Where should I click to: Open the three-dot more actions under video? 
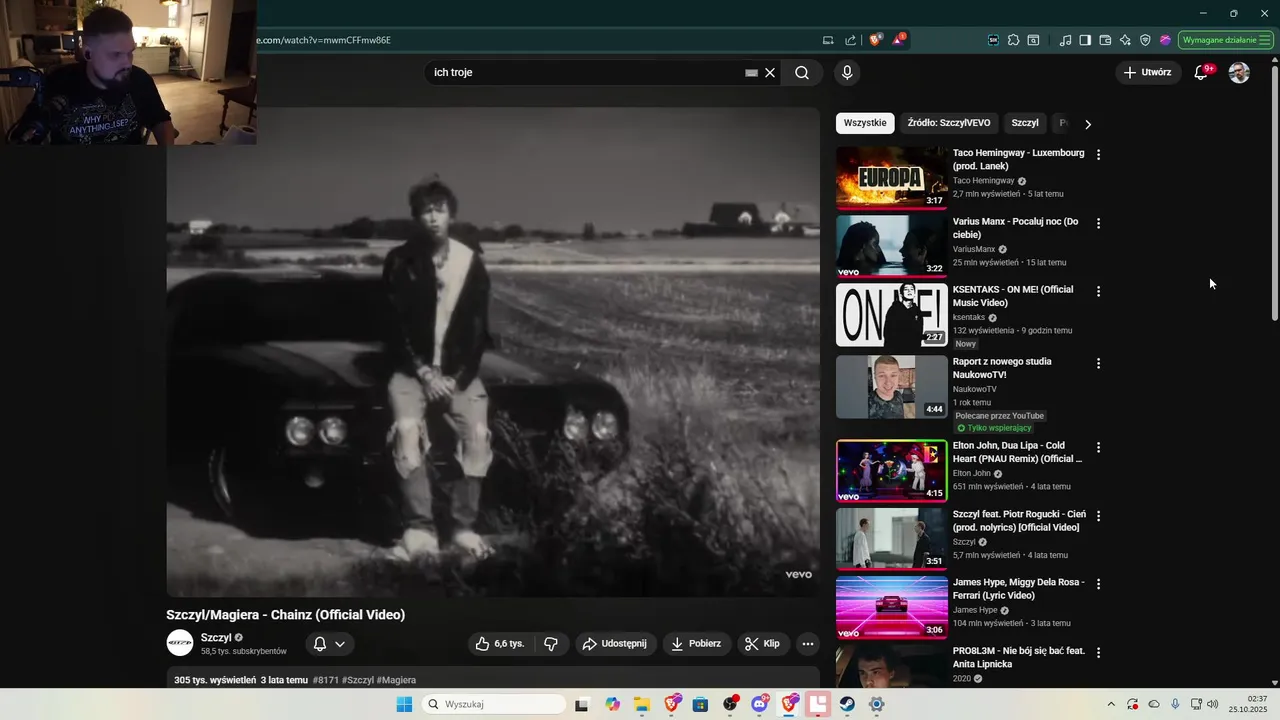[808, 644]
